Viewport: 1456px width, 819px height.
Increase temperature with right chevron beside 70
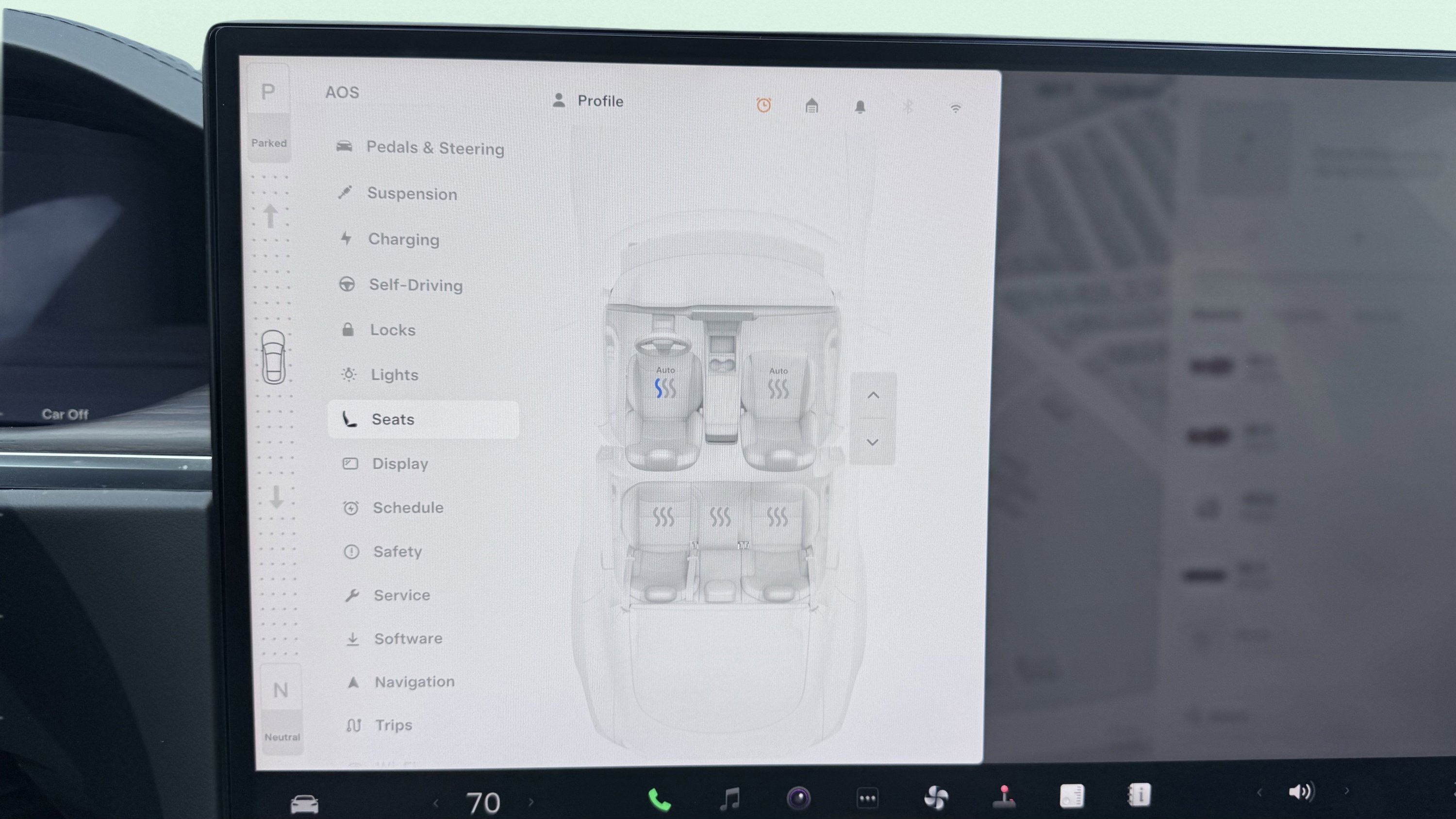click(531, 802)
